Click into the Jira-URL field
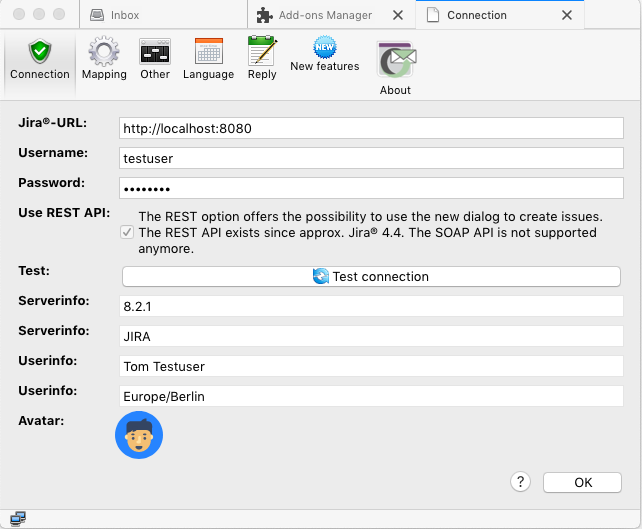 click(371, 128)
